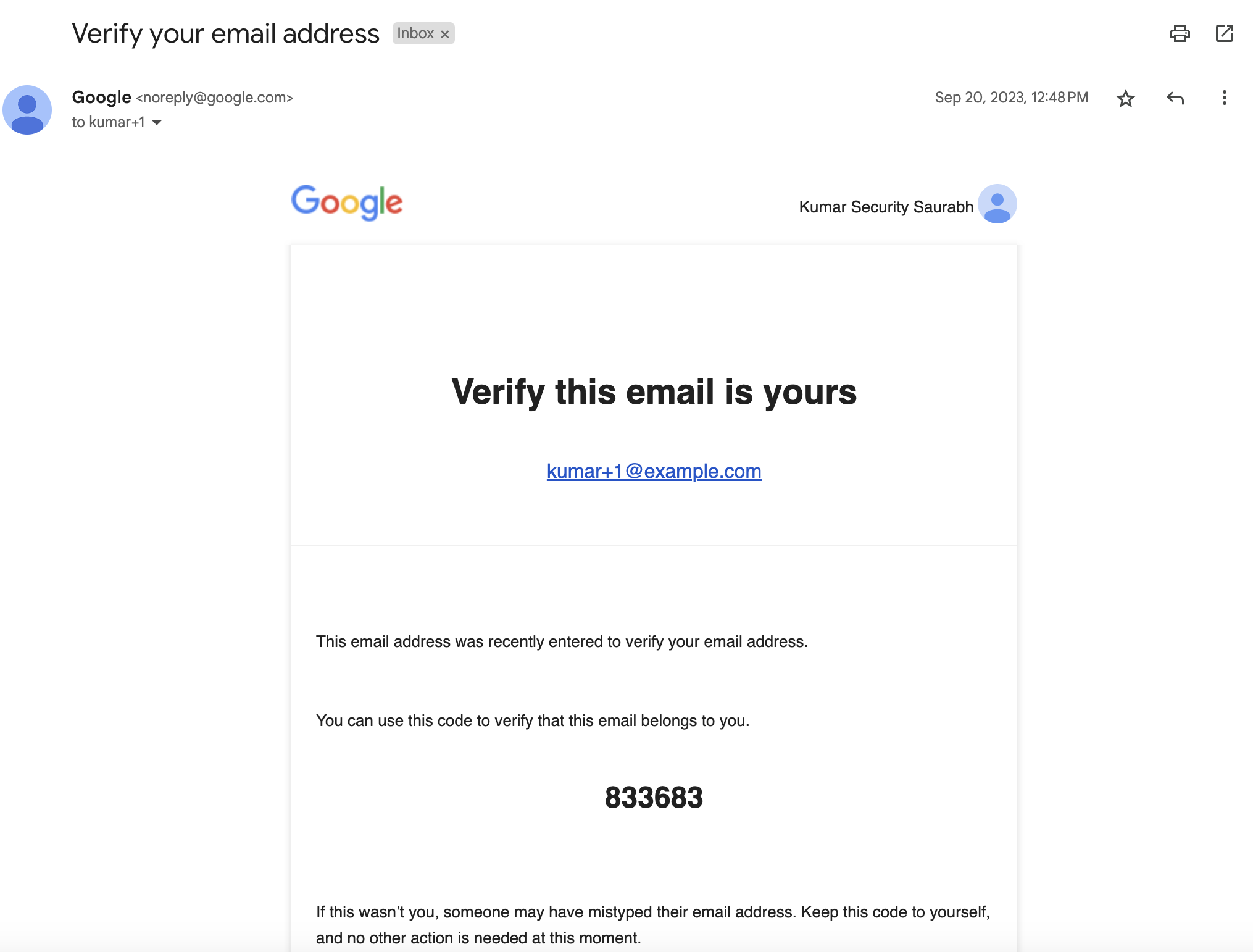Click the noreply@google.com sender address

(214, 98)
